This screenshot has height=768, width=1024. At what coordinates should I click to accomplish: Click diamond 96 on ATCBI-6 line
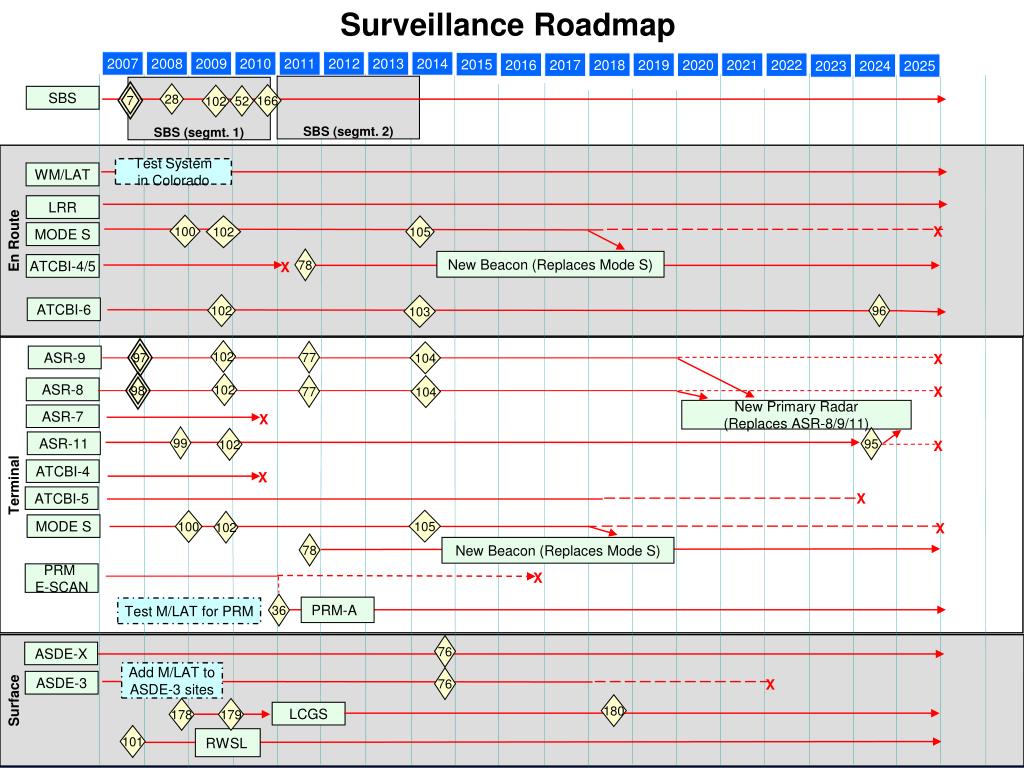click(x=879, y=311)
